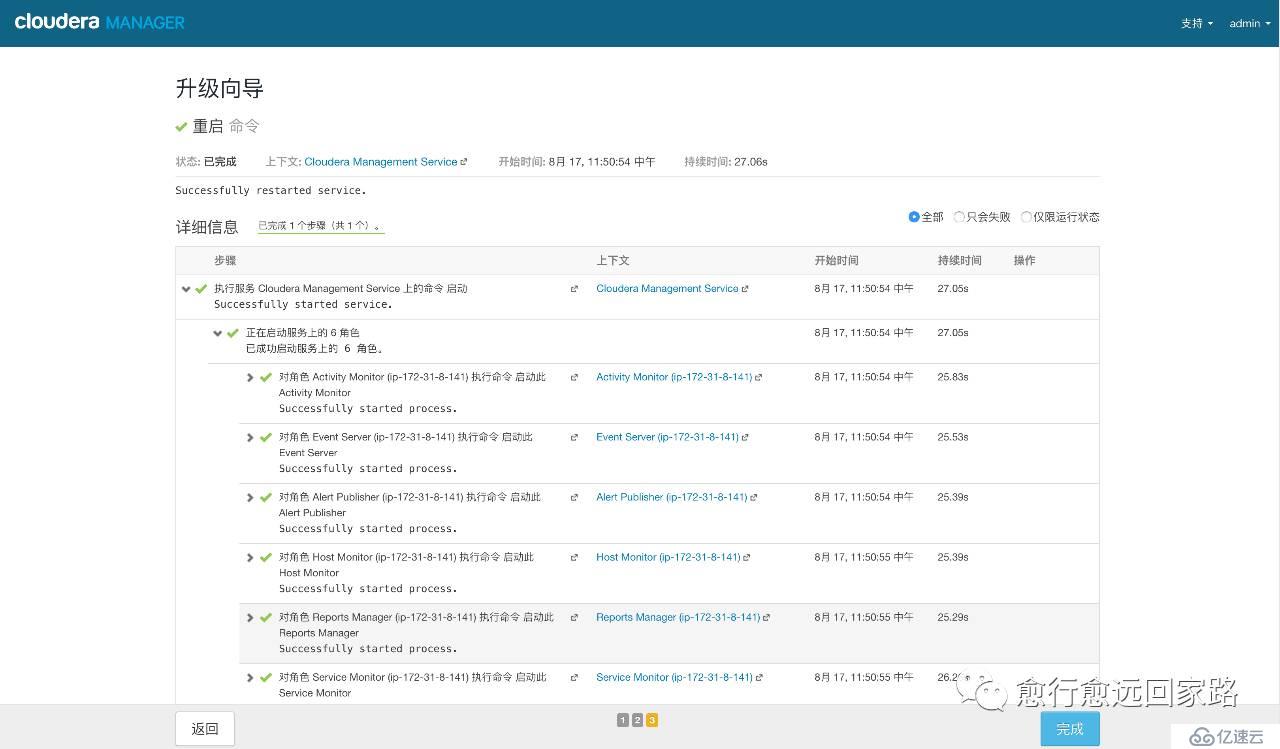Select the 只会失败 radio option
The width and height of the screenshot is (1280, 749).
pyautogui.click(x=960, y=217)
